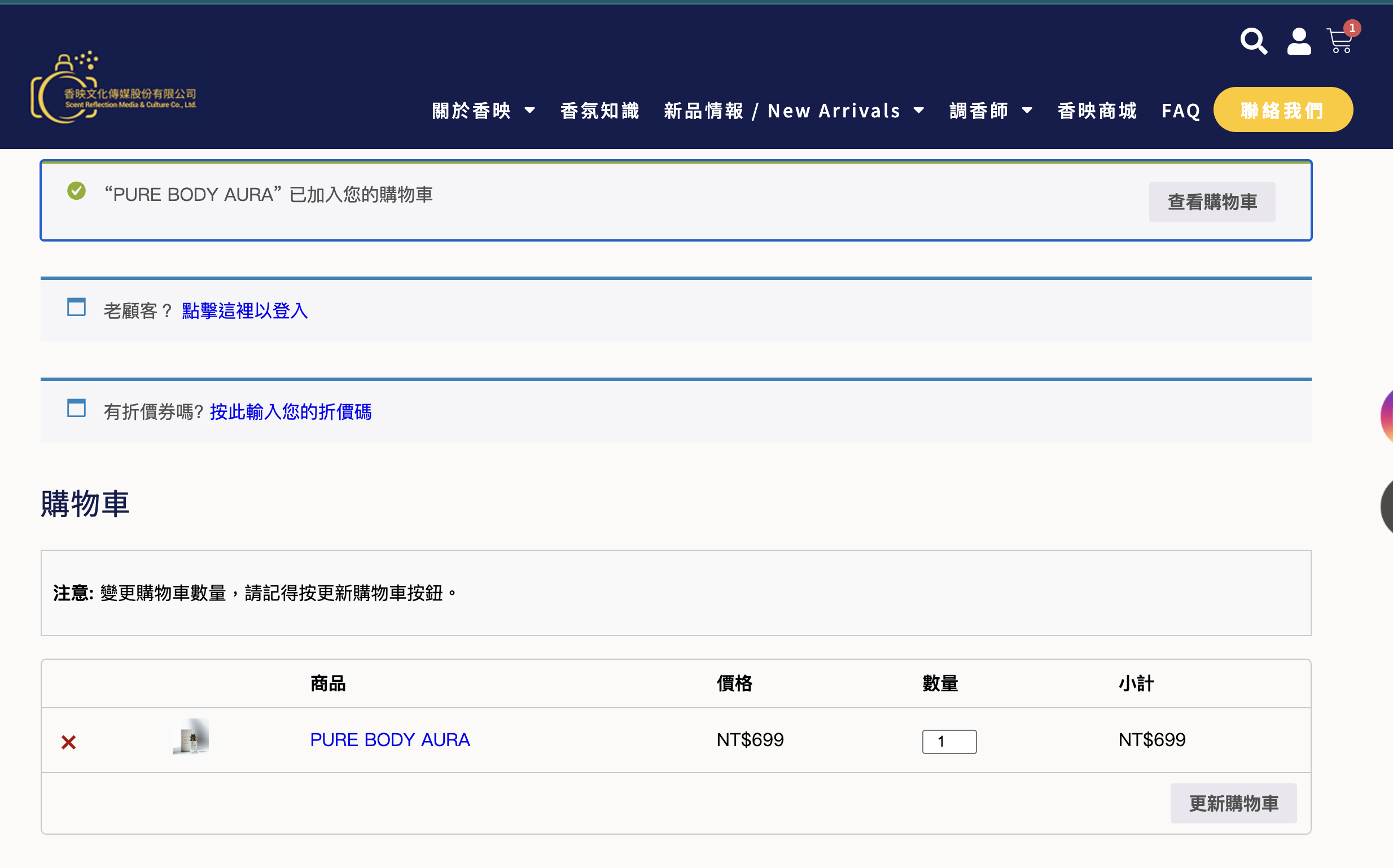Screen dimensions: 1393x868
Task: Open the dark gray floating side button
Action: click(x=1386, y=507)
